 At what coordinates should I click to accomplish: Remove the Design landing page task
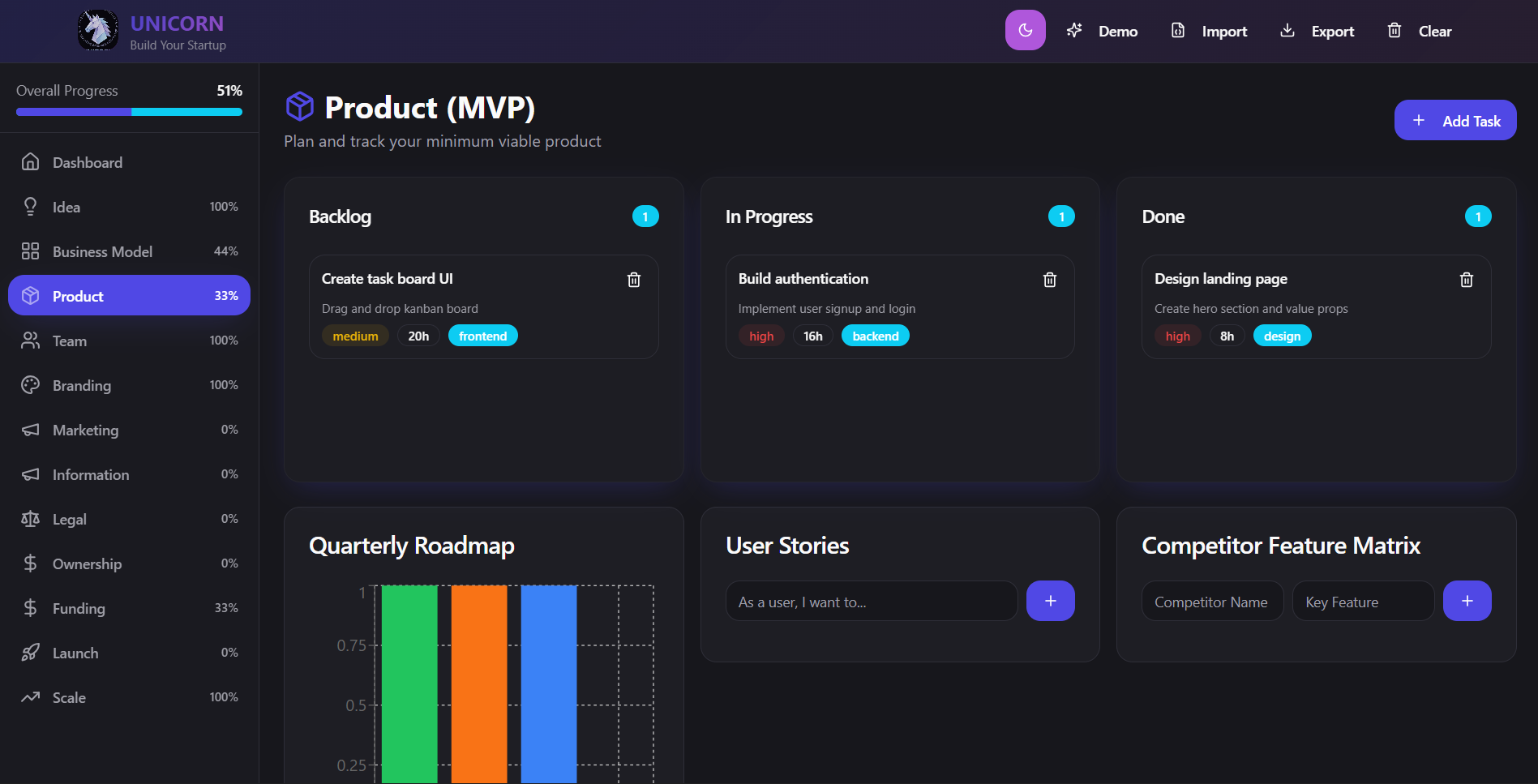point(1466,280)
